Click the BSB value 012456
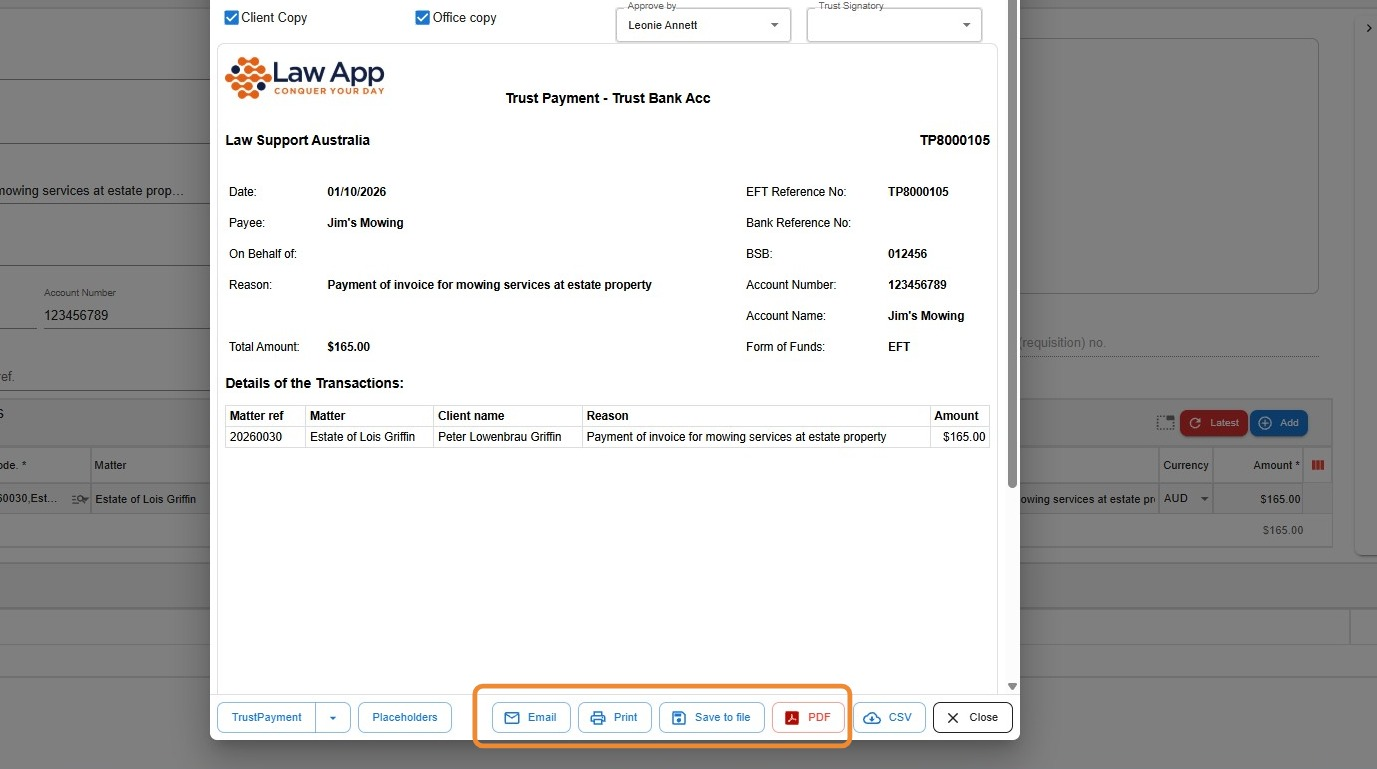Screen dimensions: 1377x769 [907, 254]
